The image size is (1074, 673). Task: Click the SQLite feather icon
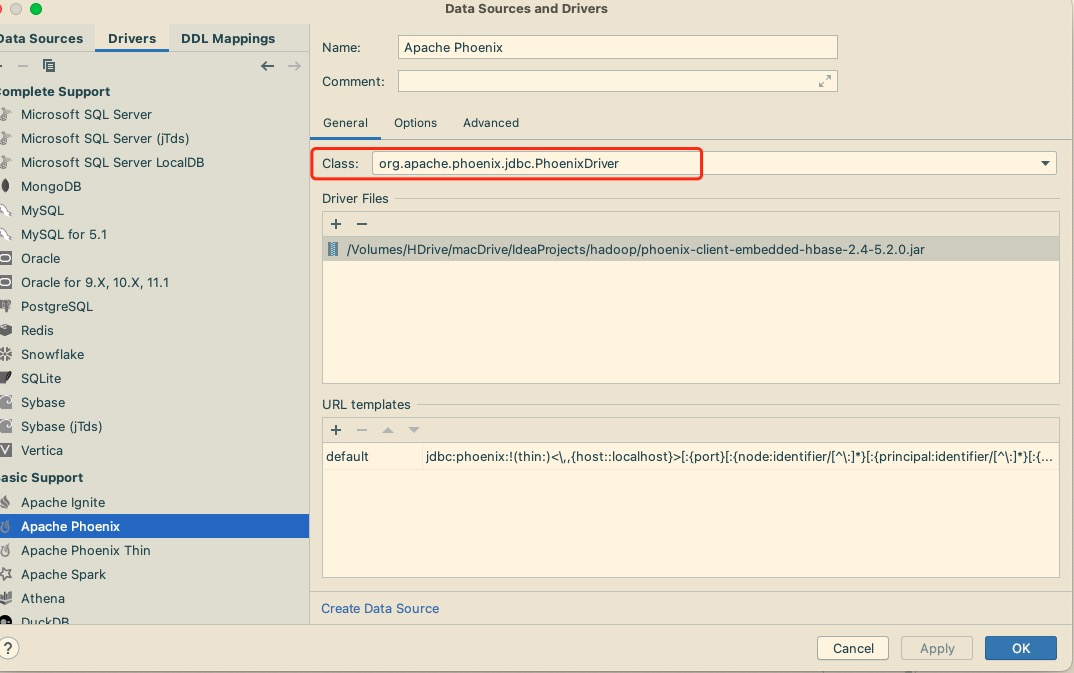[x=5, y=378]
